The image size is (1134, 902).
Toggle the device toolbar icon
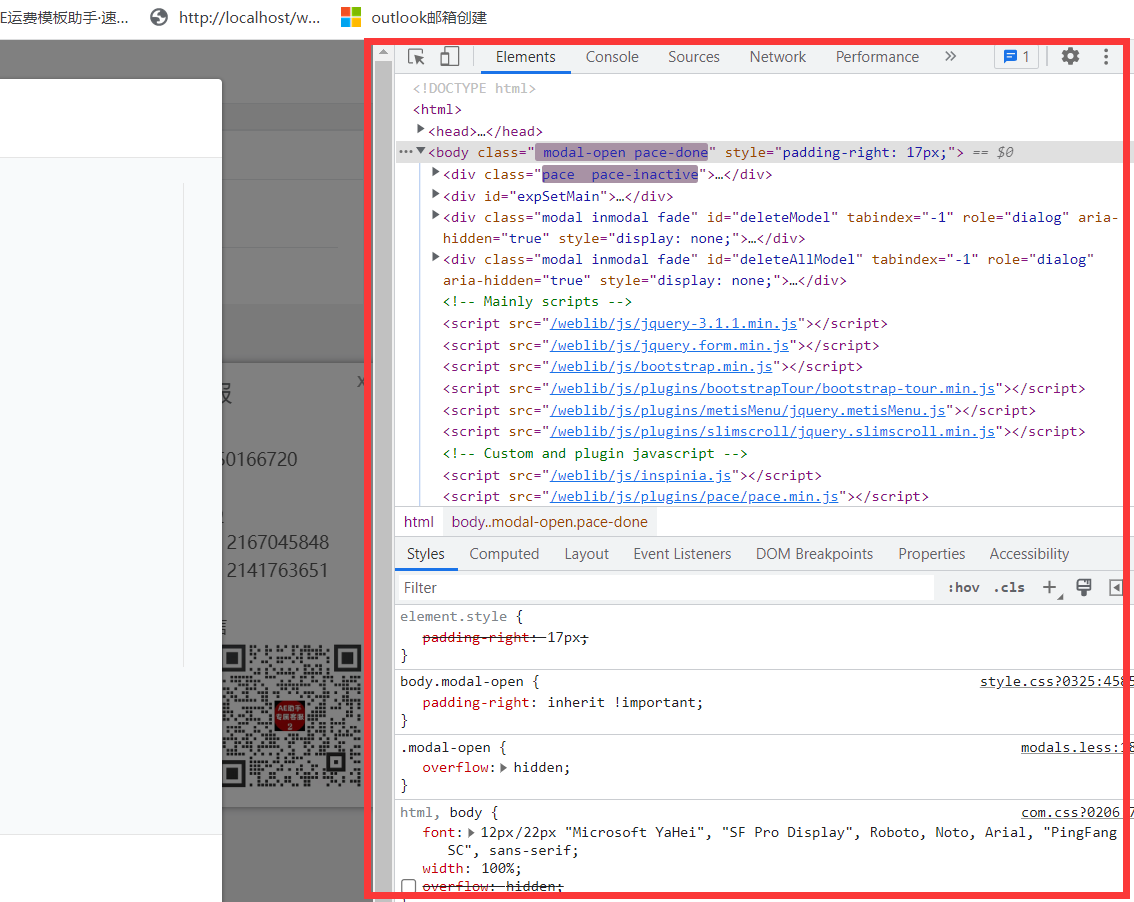pos(449,56)
